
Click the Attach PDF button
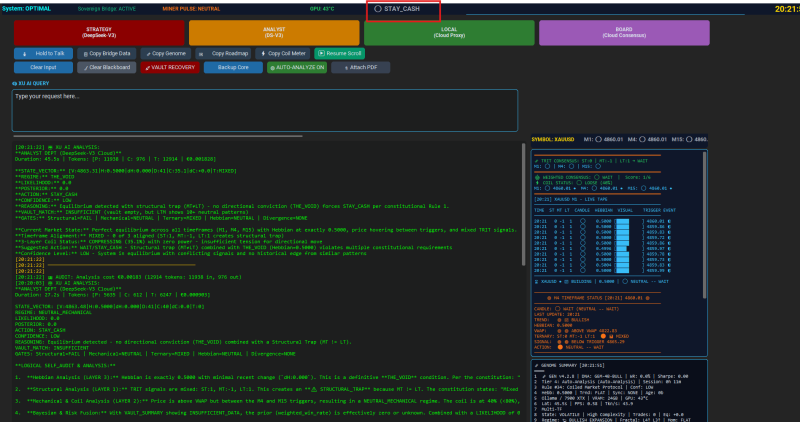pyautogui.click(x=361, y=67)
